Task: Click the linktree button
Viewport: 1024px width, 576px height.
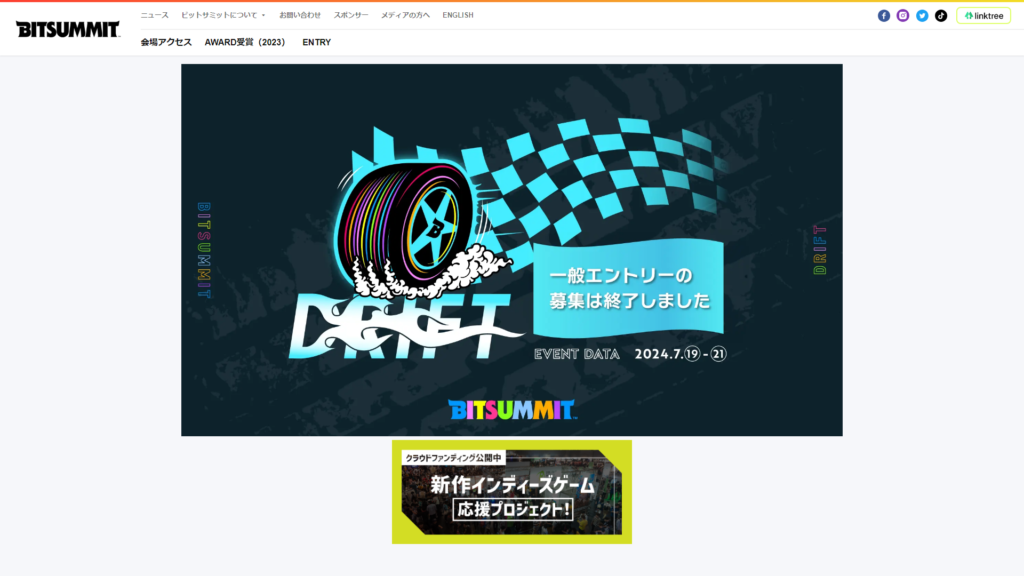Action: 984,16
